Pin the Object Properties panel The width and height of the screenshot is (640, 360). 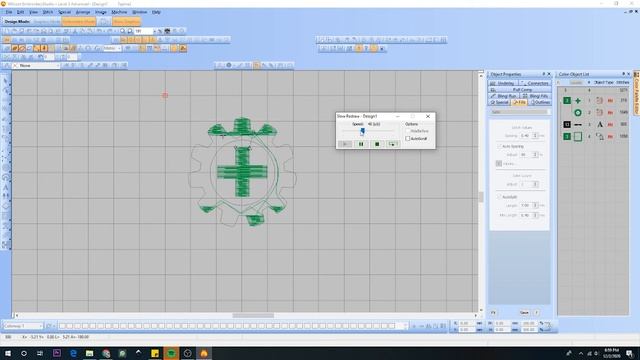[x=543, y=74]
